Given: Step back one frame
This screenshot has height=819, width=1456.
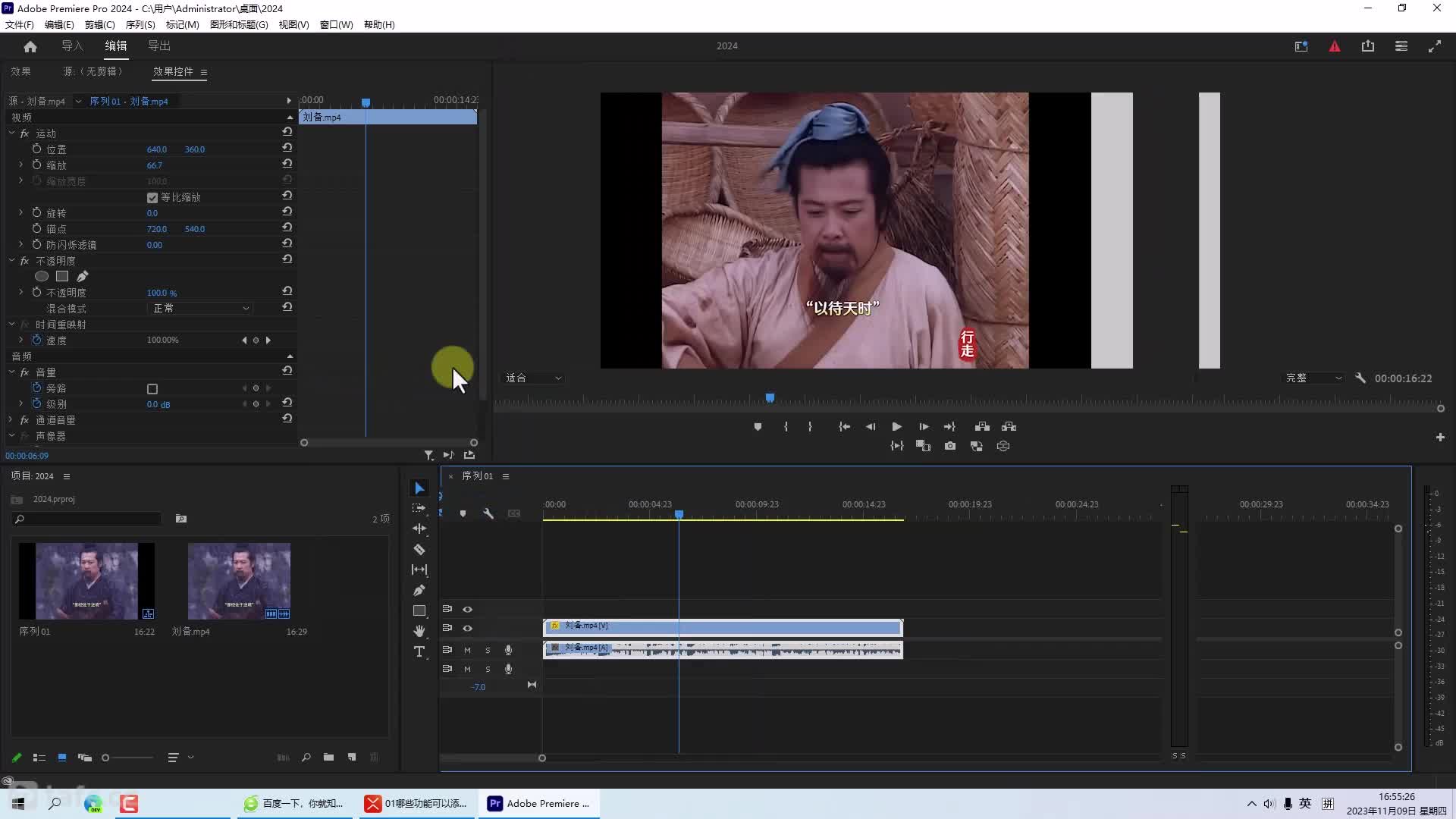Looking at the screenshot, I should (x=871, y=427).
